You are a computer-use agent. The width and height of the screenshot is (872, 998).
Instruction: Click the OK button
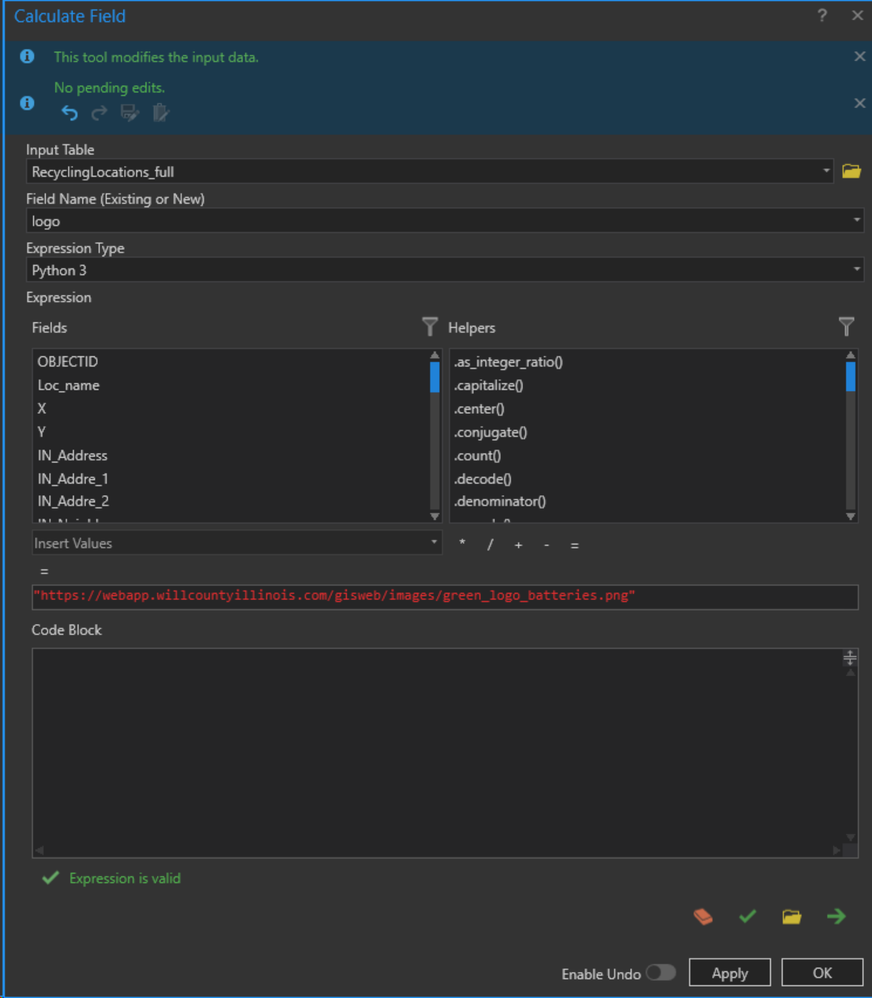point(822,973)
